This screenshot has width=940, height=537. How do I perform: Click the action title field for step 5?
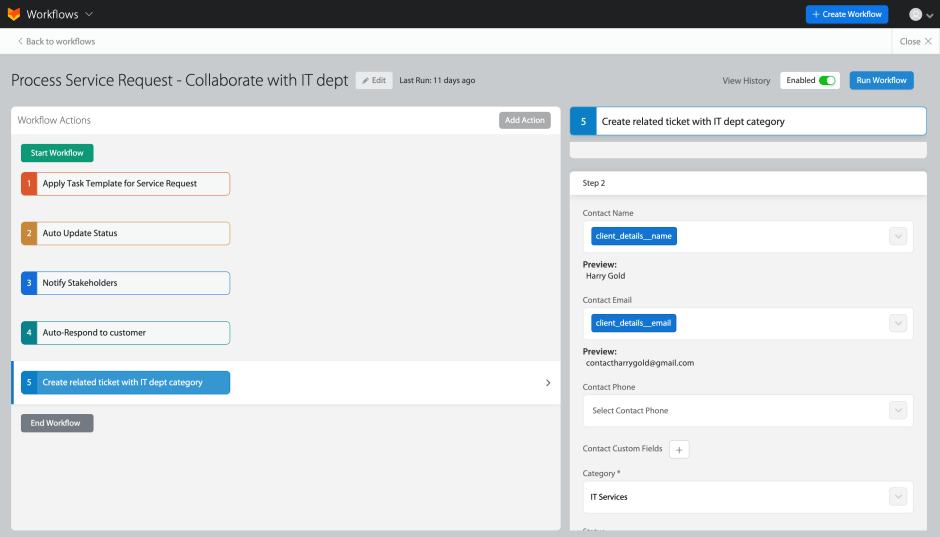pos(761,121)
